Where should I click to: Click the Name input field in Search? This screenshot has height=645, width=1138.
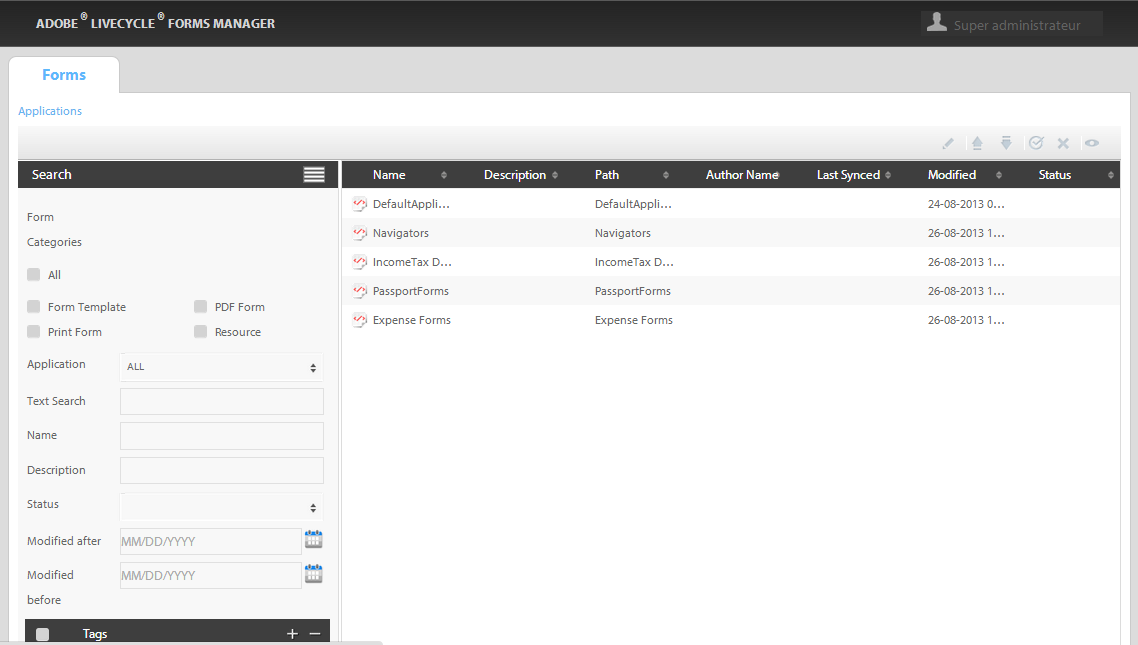221,436
